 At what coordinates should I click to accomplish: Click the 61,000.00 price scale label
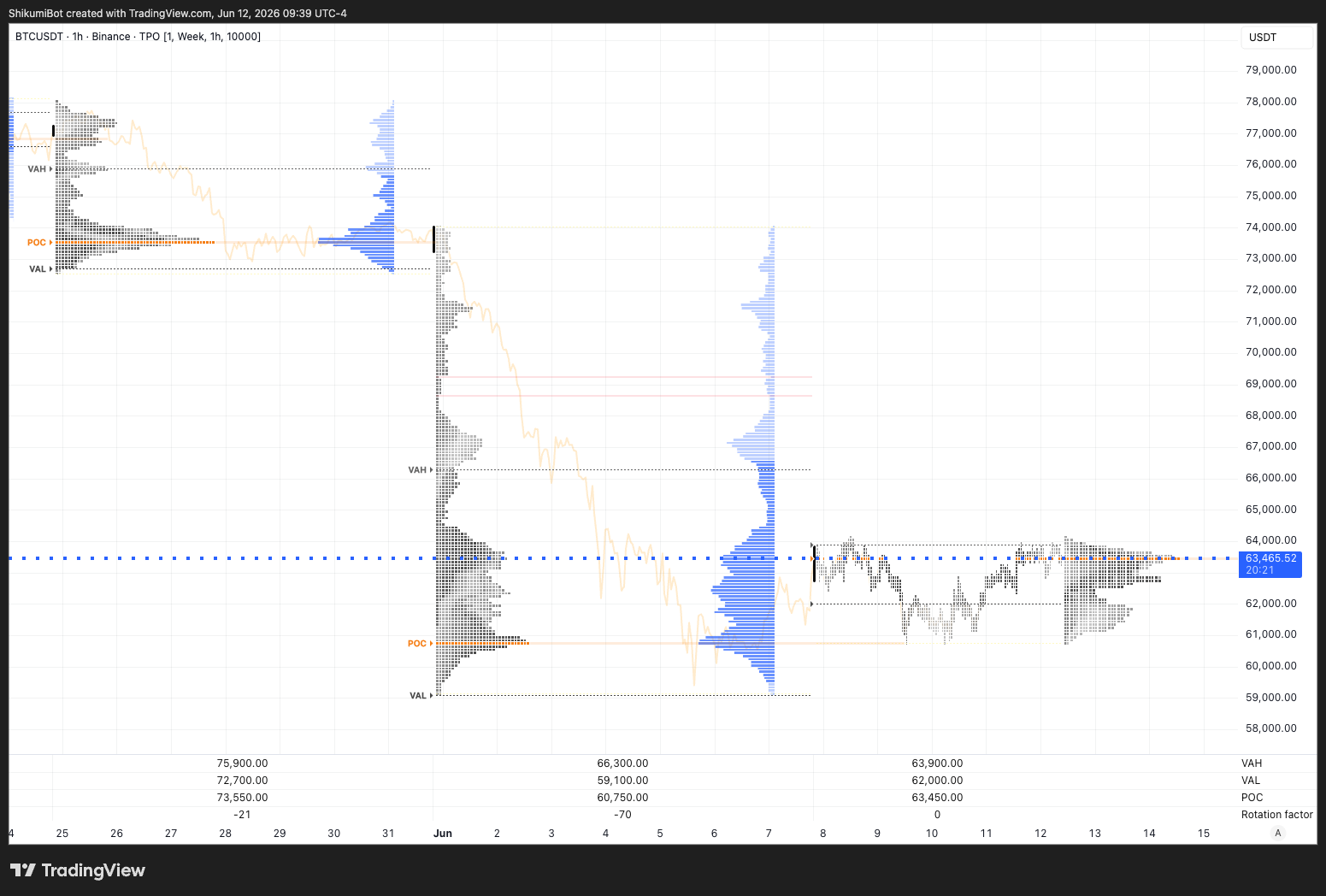point(1270,634)
